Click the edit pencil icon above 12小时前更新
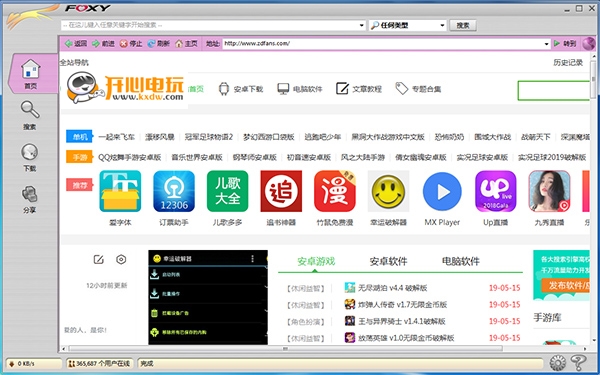This screenshot has height=375, width=600. coord(99,259)
